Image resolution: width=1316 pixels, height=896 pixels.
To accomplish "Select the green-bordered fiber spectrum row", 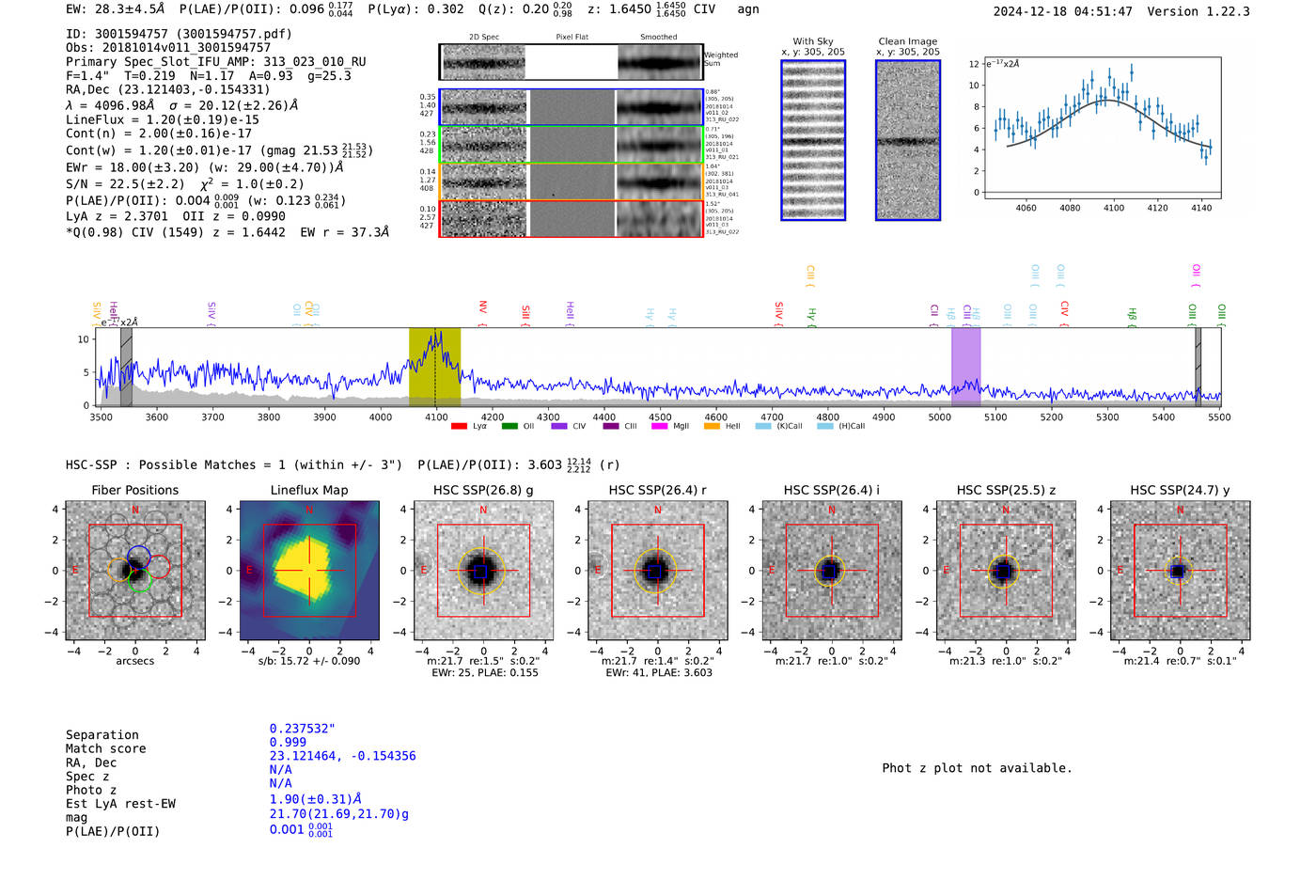I will tap(571, 144).
